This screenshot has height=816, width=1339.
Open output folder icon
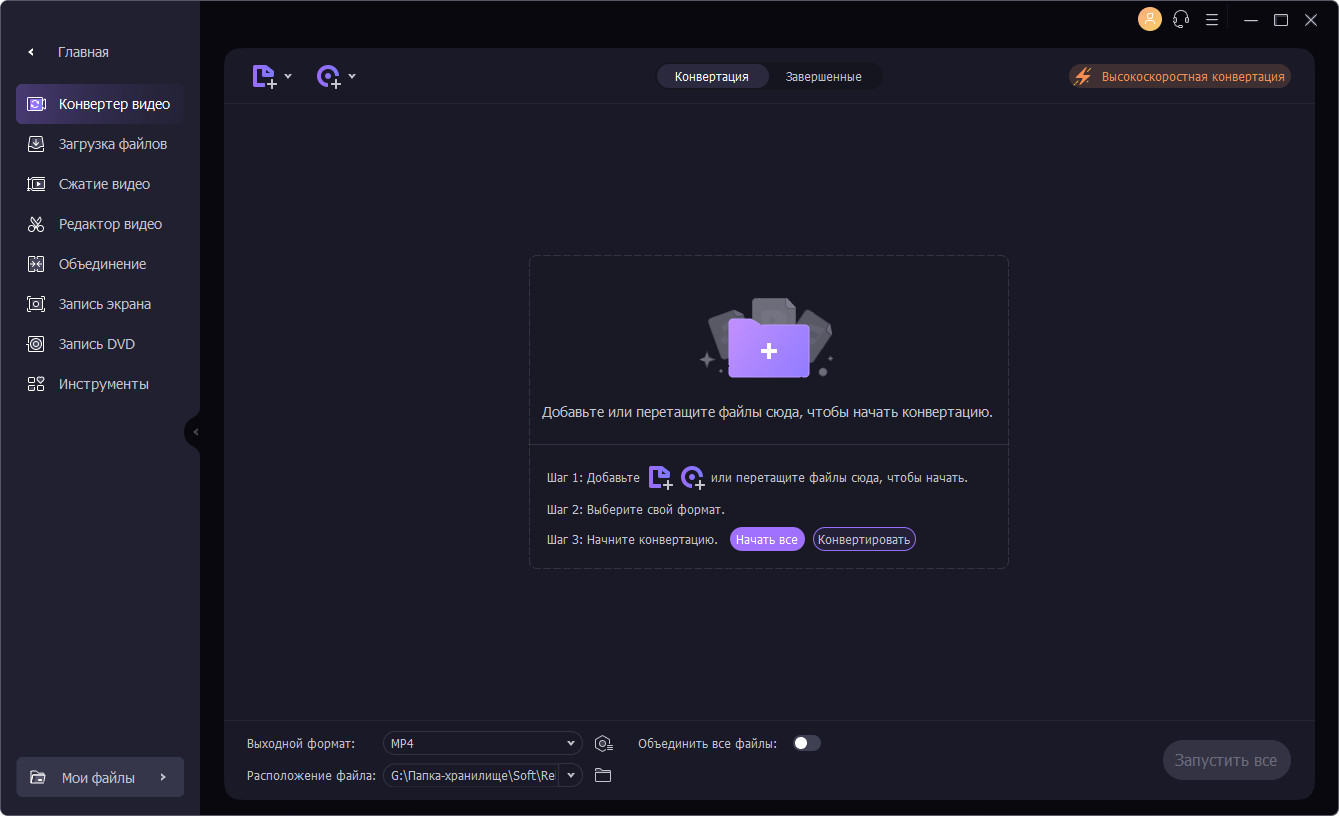(x=603, y=776)
